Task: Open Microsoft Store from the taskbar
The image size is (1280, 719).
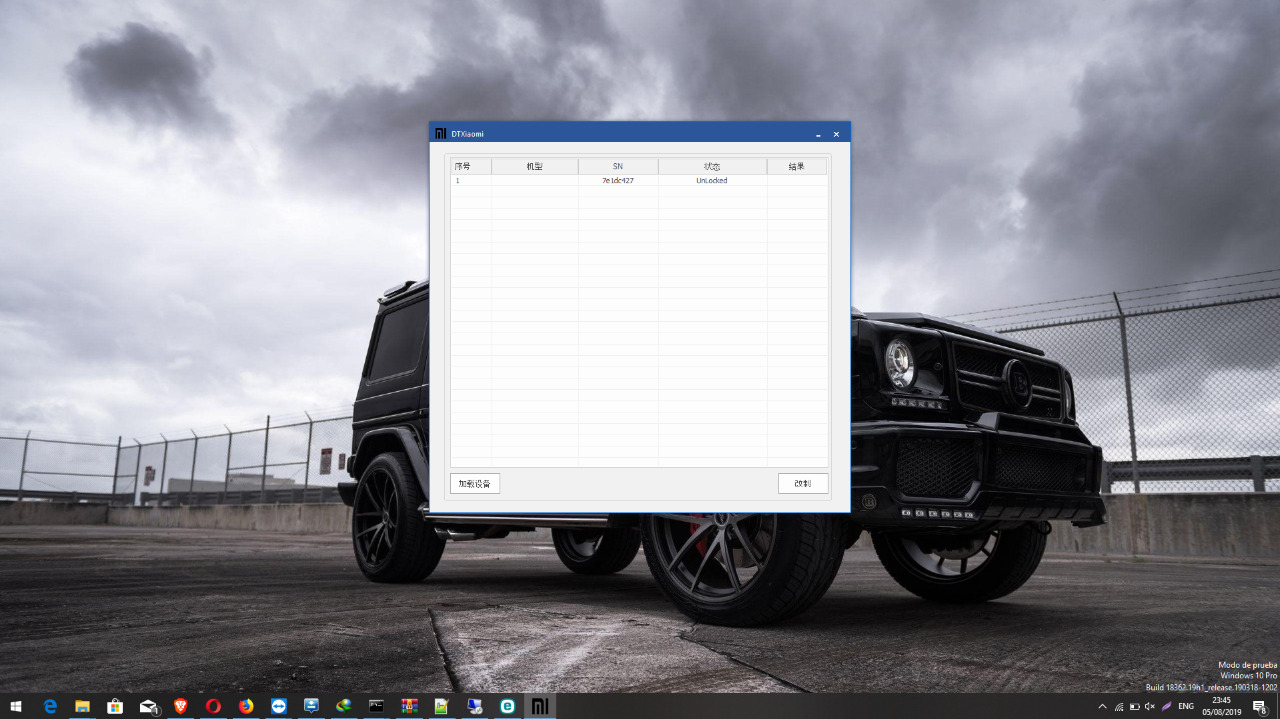Action: point(115,706)
